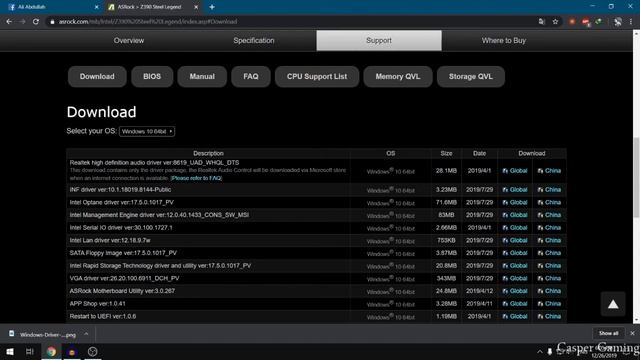640x360 pixels.
Task: Download VGA driver from Global server
Action: (x=515, y=278)
